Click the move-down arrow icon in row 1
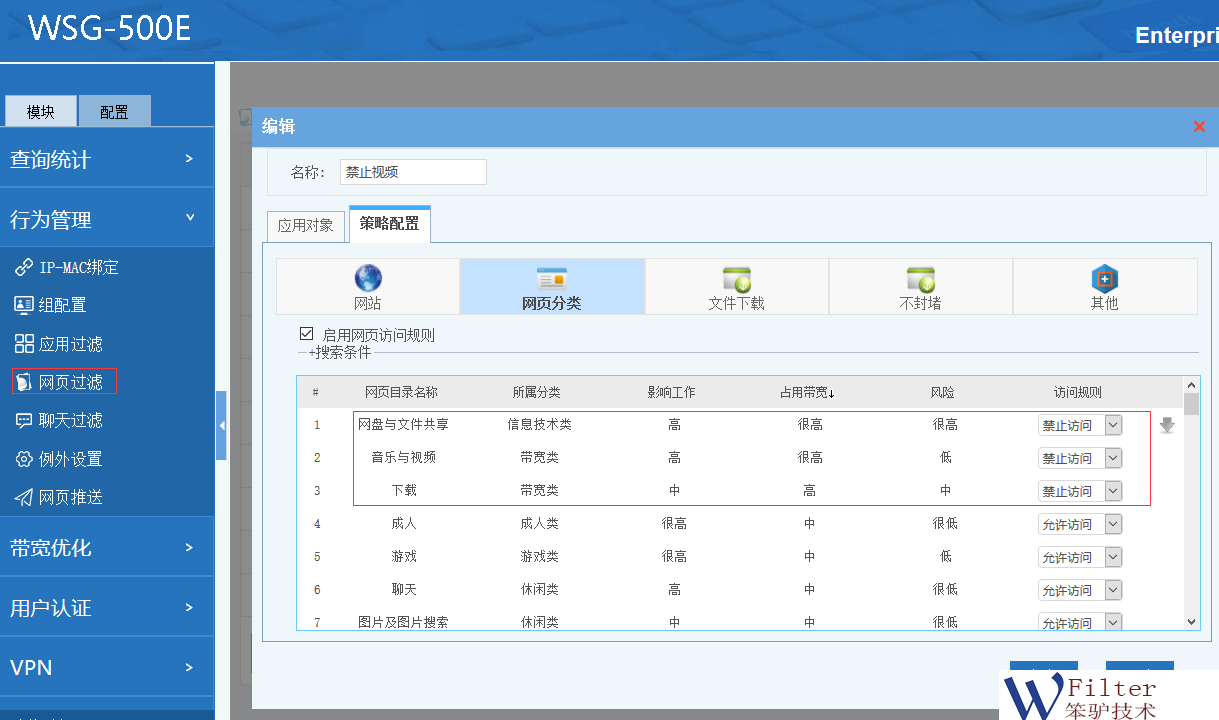 pyautogui.click(x=1167, y=425)
